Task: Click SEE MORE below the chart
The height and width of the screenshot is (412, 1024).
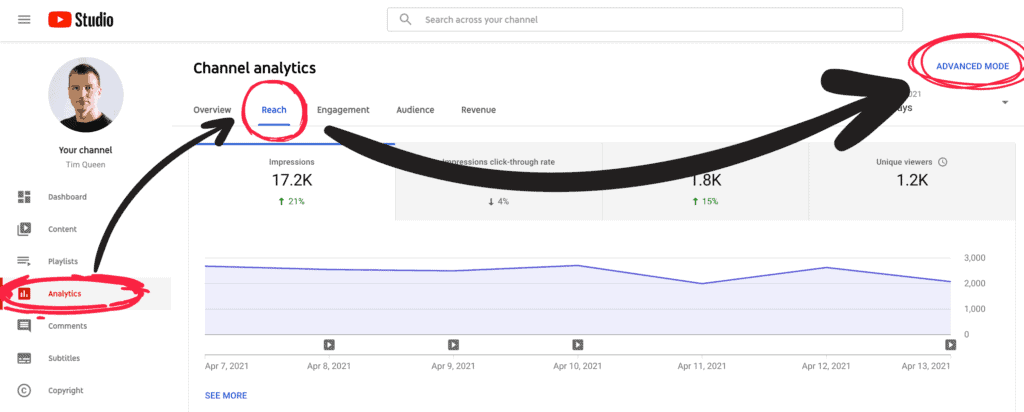Action: [226, 395]
